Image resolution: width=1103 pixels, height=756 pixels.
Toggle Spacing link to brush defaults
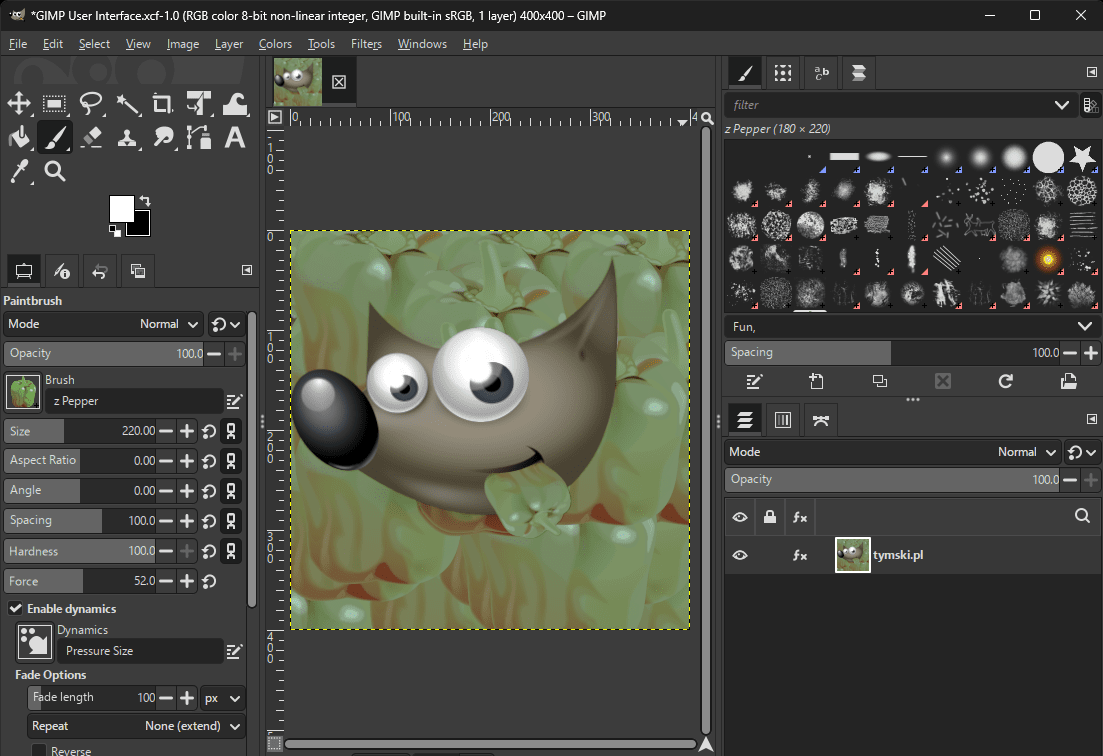click(231, 521)
